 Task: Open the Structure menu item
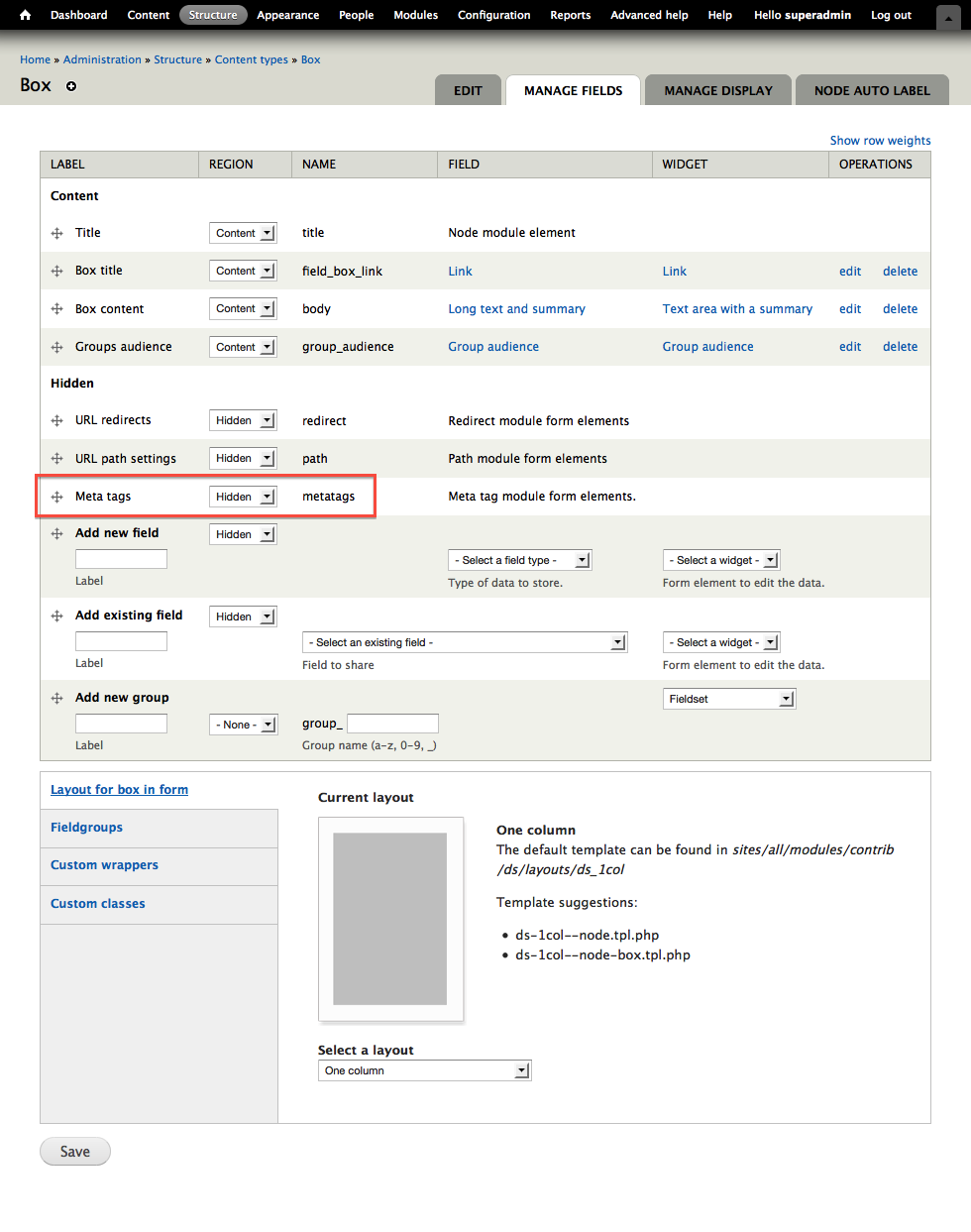click(213, 15)
